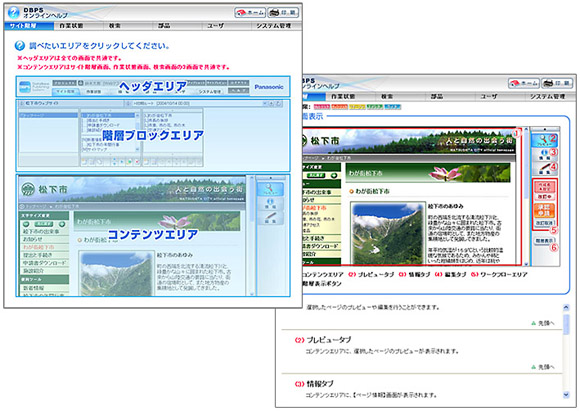Select the ユーザ tab in the rear window
Viewport: 580px width, 411px height.
(x=489, y=96)
